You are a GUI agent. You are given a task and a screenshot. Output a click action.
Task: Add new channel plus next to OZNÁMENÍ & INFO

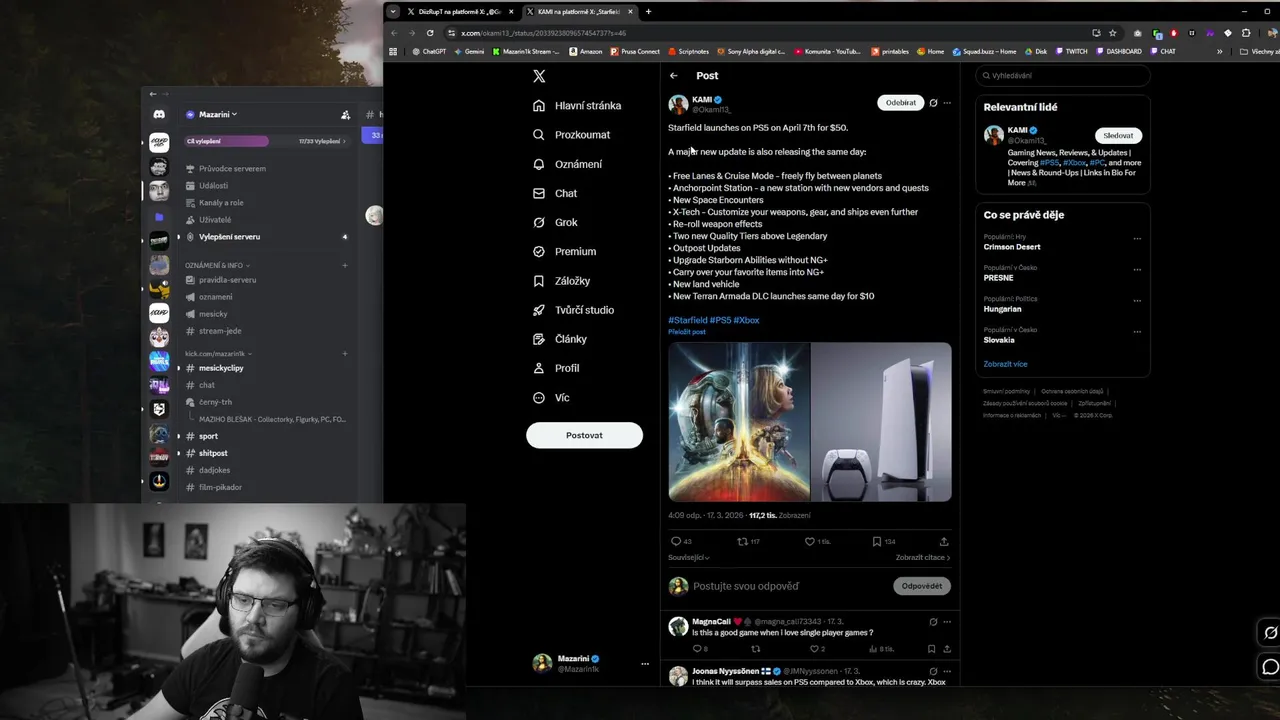point(345,265)
